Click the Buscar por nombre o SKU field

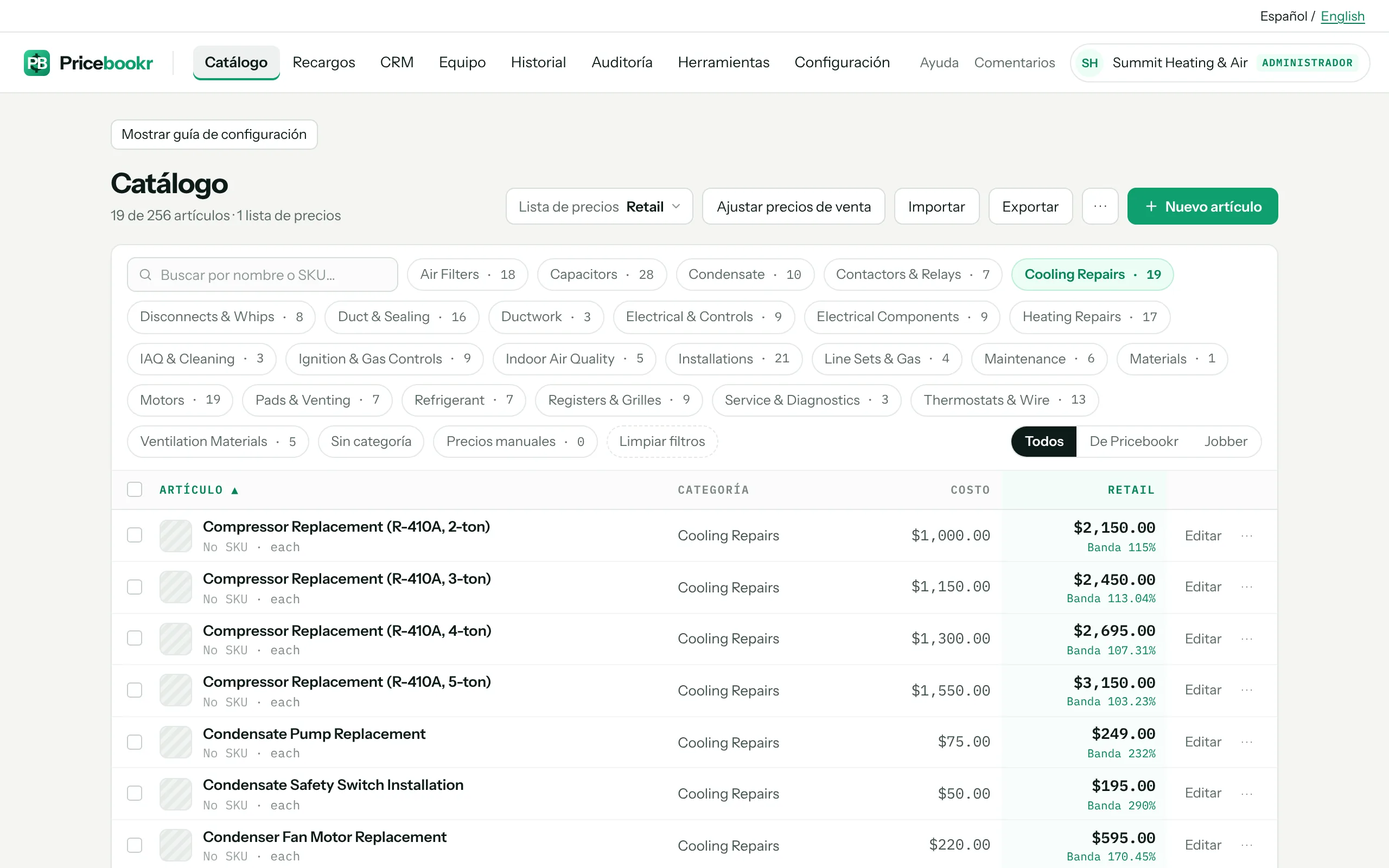click(x=262, y=275)
